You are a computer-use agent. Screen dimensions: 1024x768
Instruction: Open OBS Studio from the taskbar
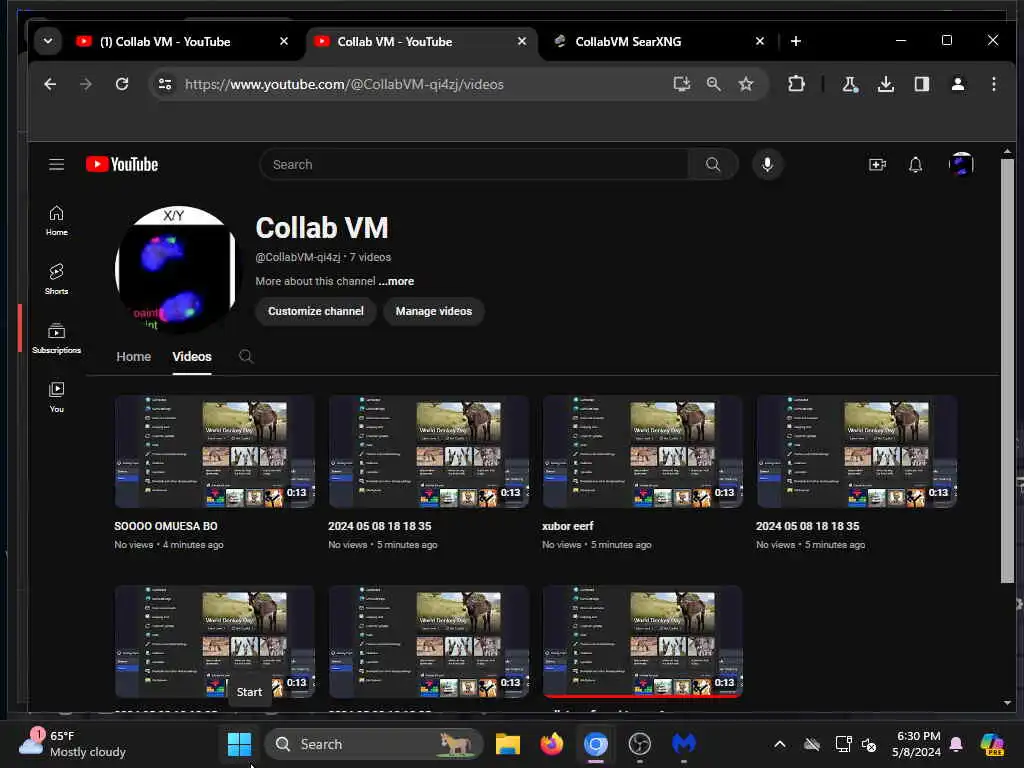[x=639, y=744]
